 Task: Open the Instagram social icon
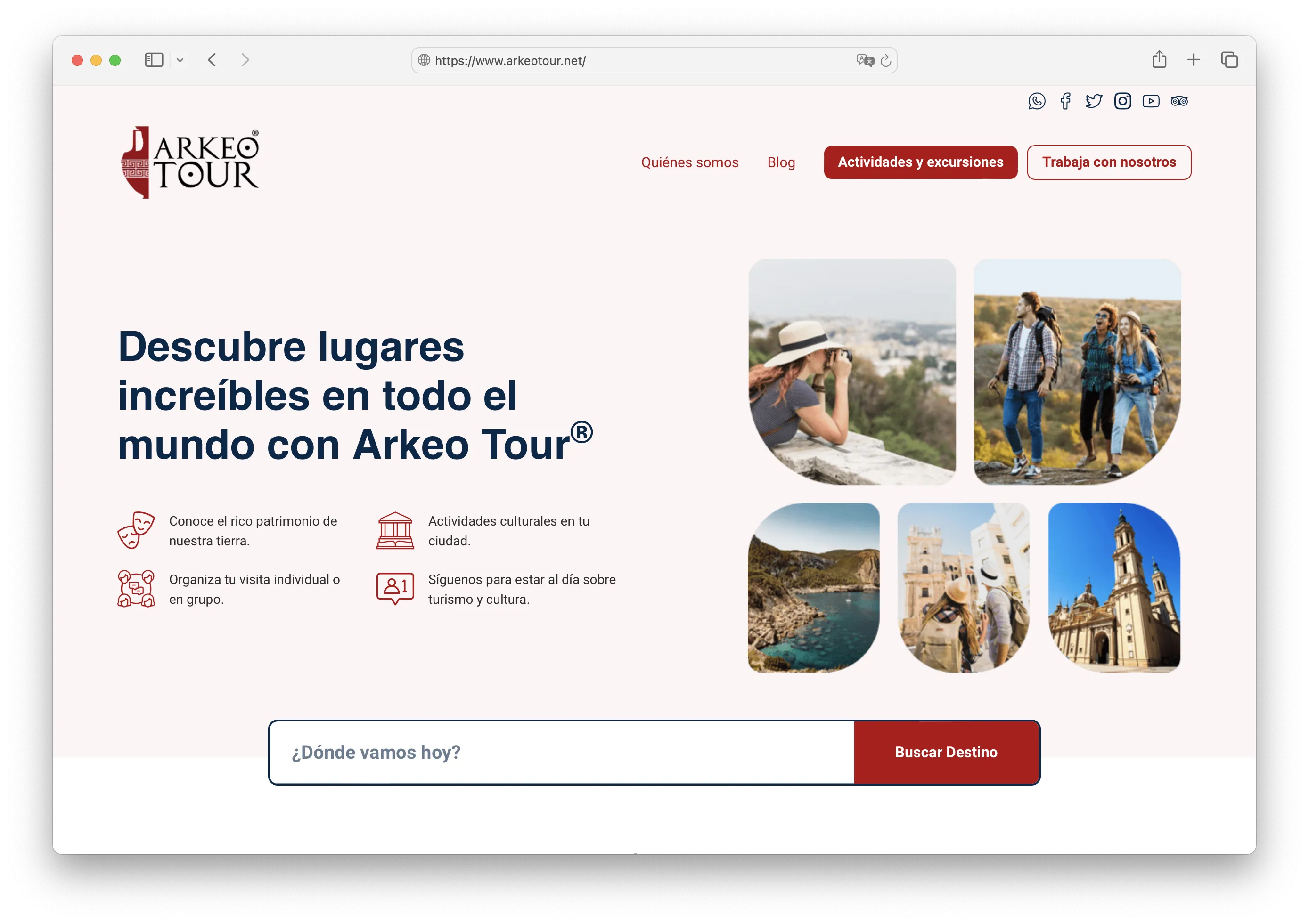1122,101
